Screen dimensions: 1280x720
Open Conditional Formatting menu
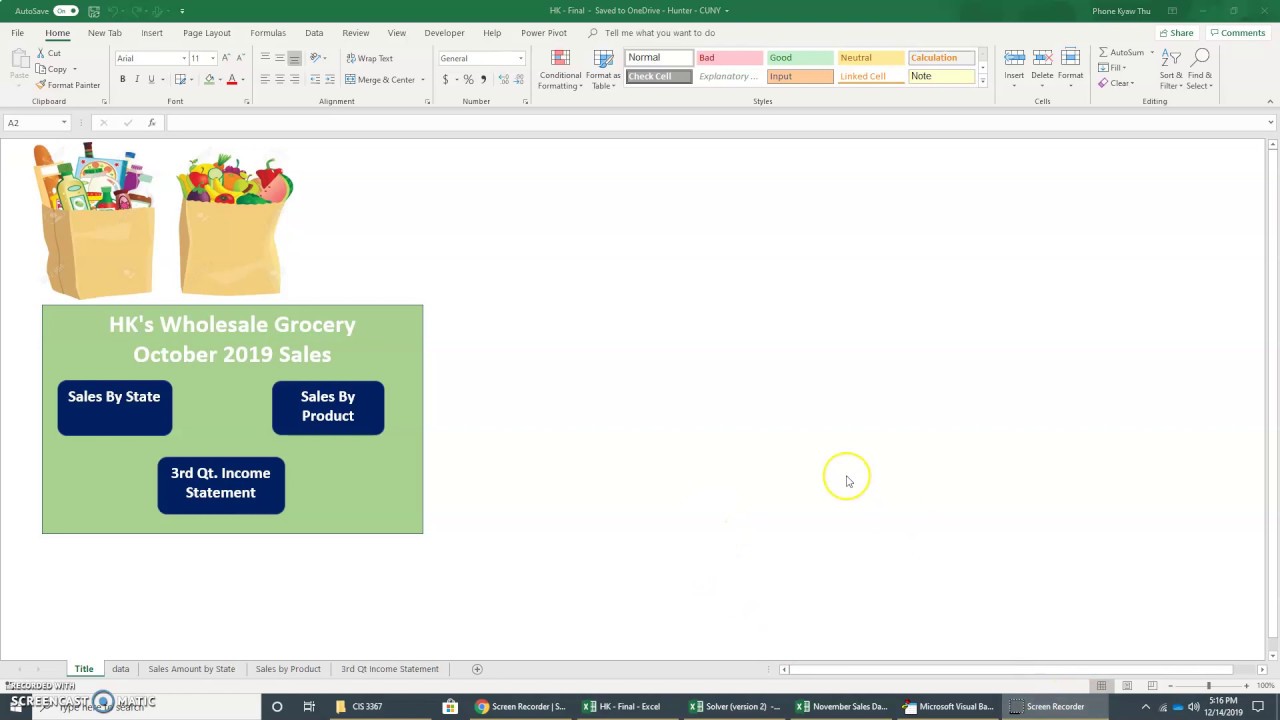(x=560, y=69)
